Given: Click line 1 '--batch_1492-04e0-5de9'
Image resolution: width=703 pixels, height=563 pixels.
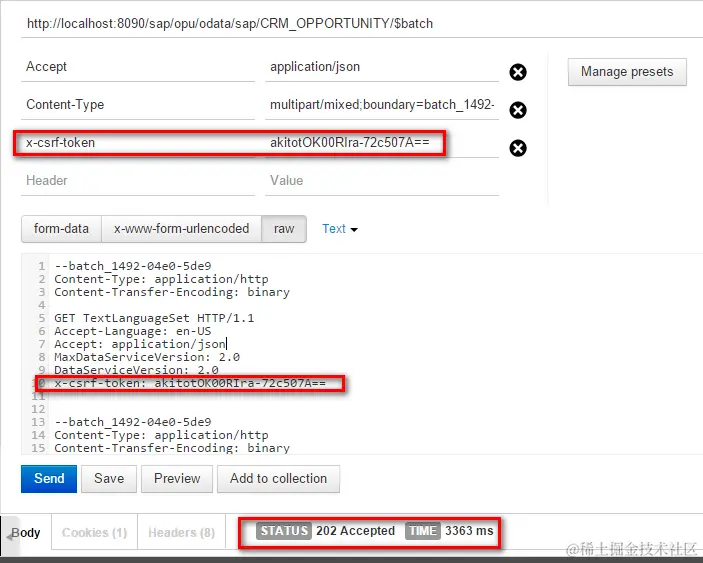Looking at the screenshot, I should pos(133,266).
